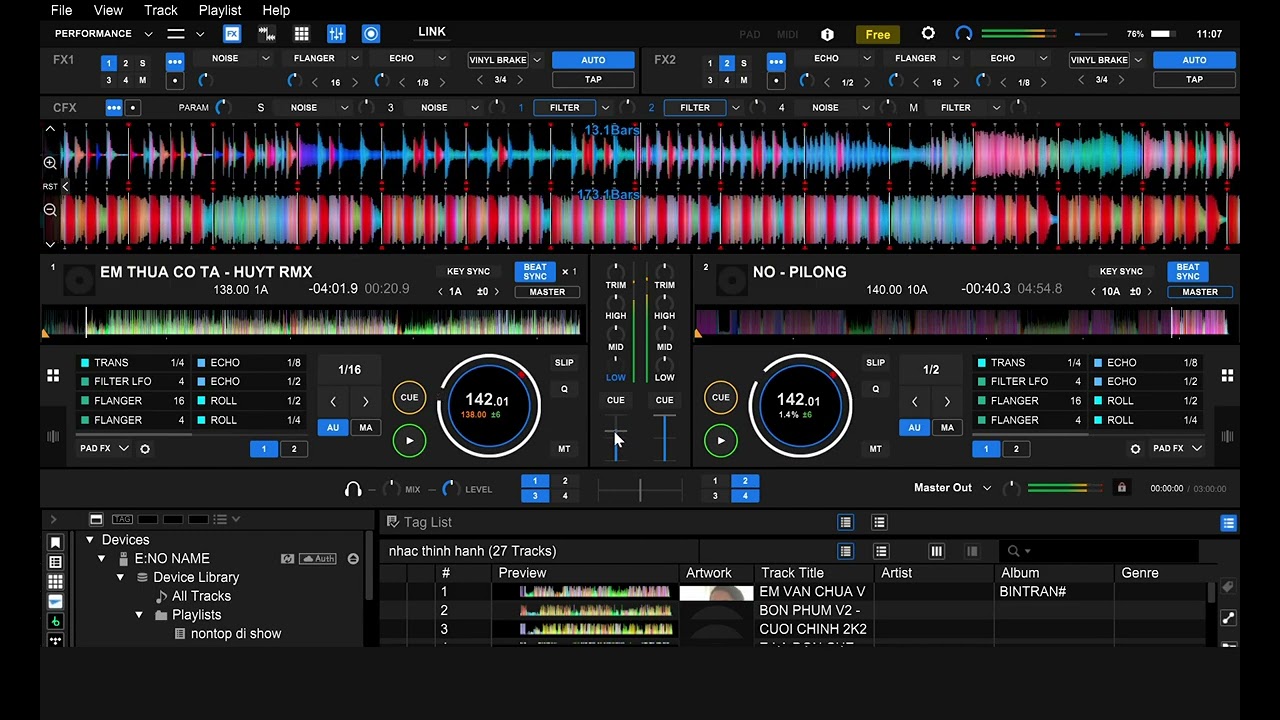This screenshot has height=720, width=1280.
Task: Click the track search magnifier icon
Action: point(1014,551)
